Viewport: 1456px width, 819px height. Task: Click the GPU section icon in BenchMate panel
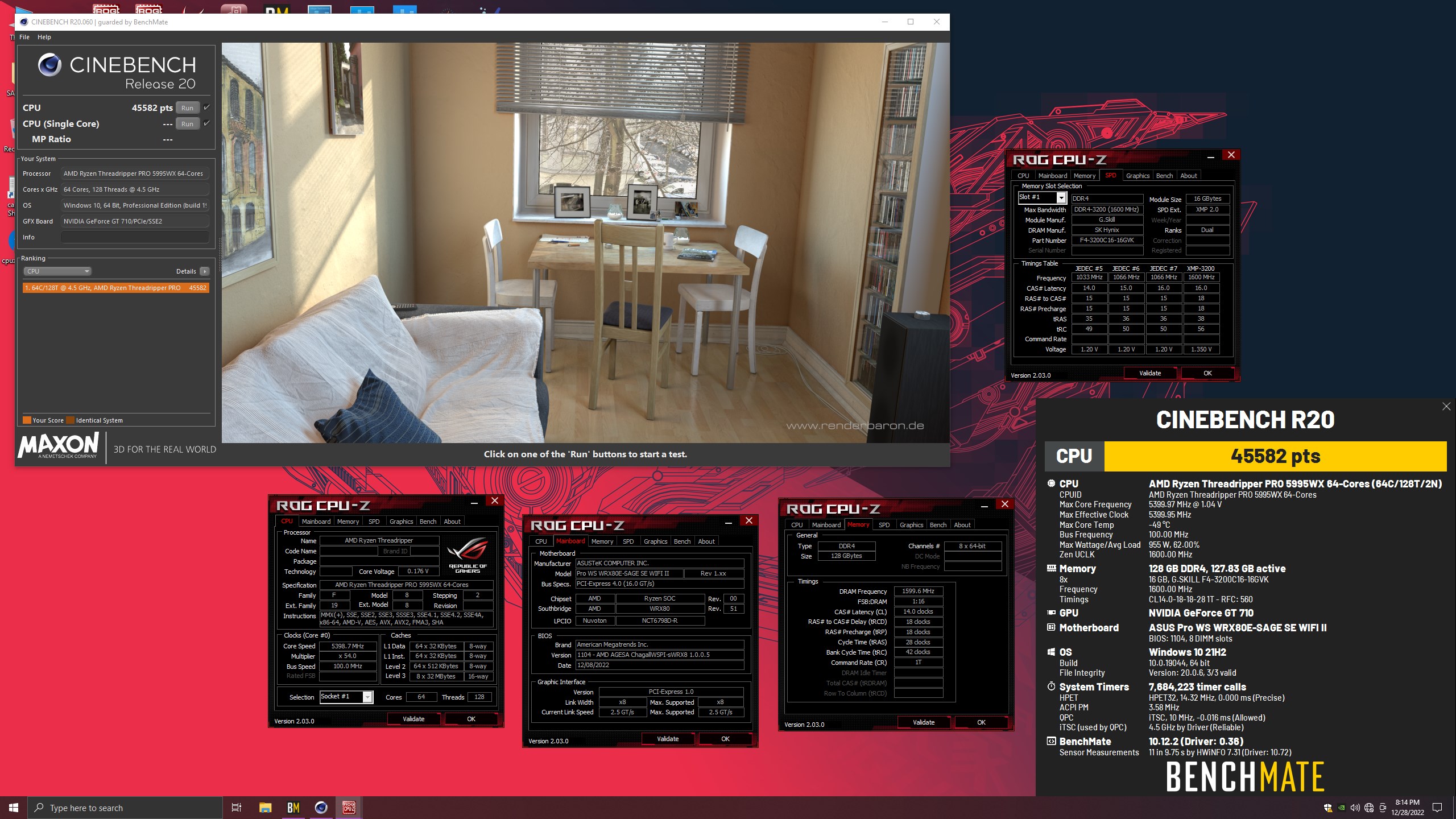tap(1051, 613)
